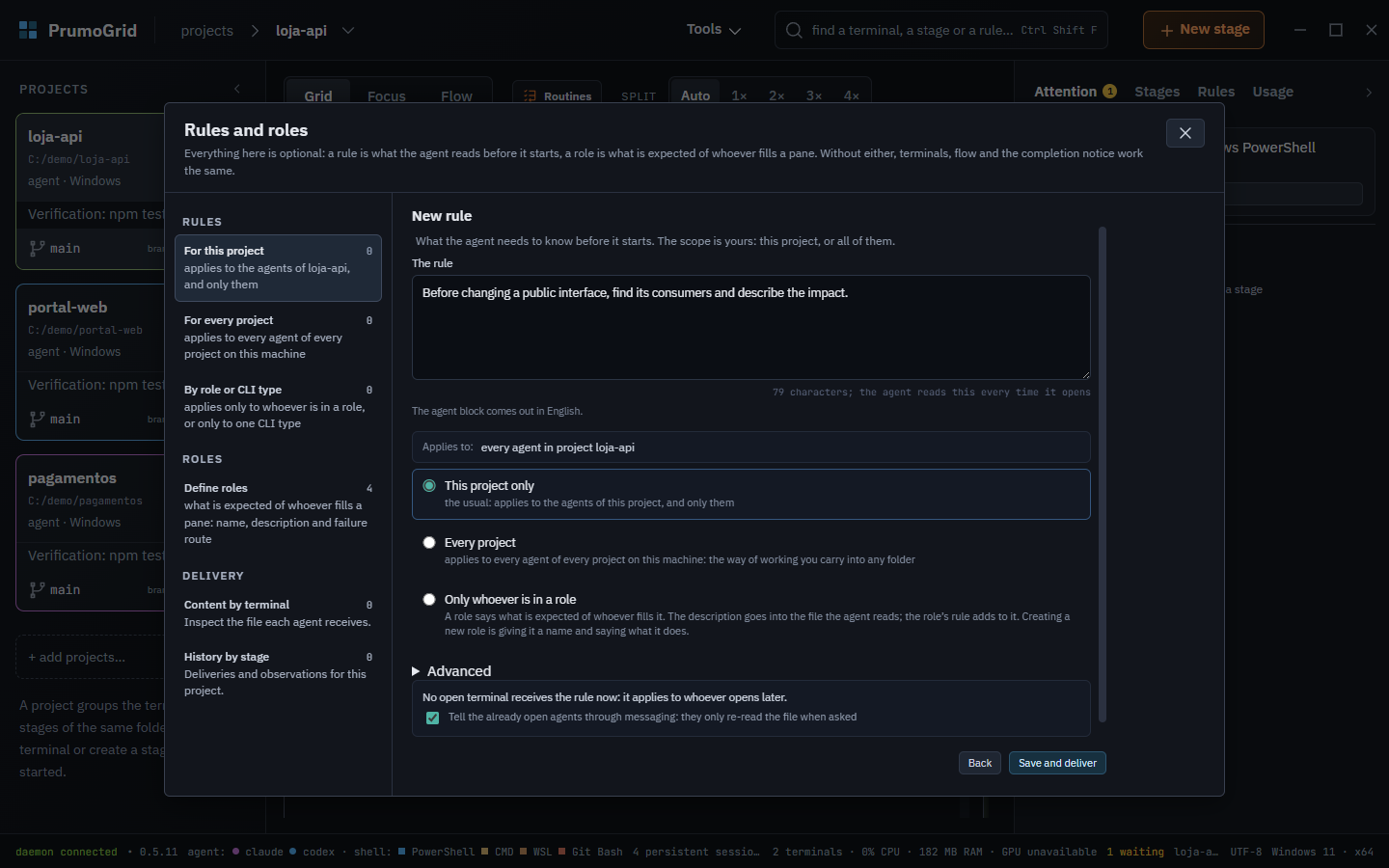Select the Auto split option
Viewport: 1389px width, 868px height.
[695, 95]
